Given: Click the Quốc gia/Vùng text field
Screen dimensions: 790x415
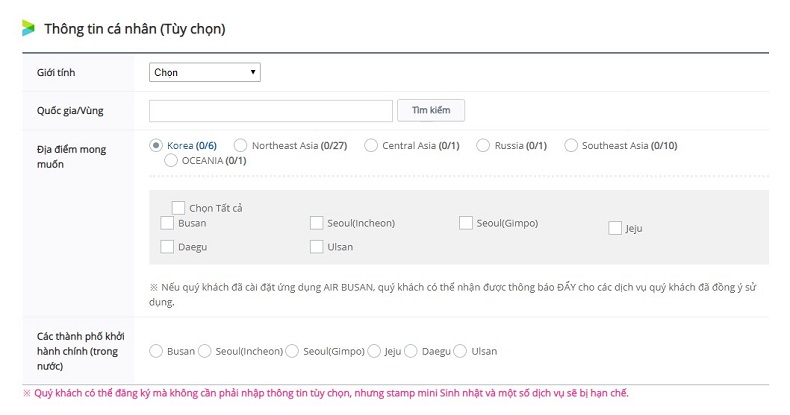Looking at the screenshot, I should pyautogui.click(x=270, y=110).
